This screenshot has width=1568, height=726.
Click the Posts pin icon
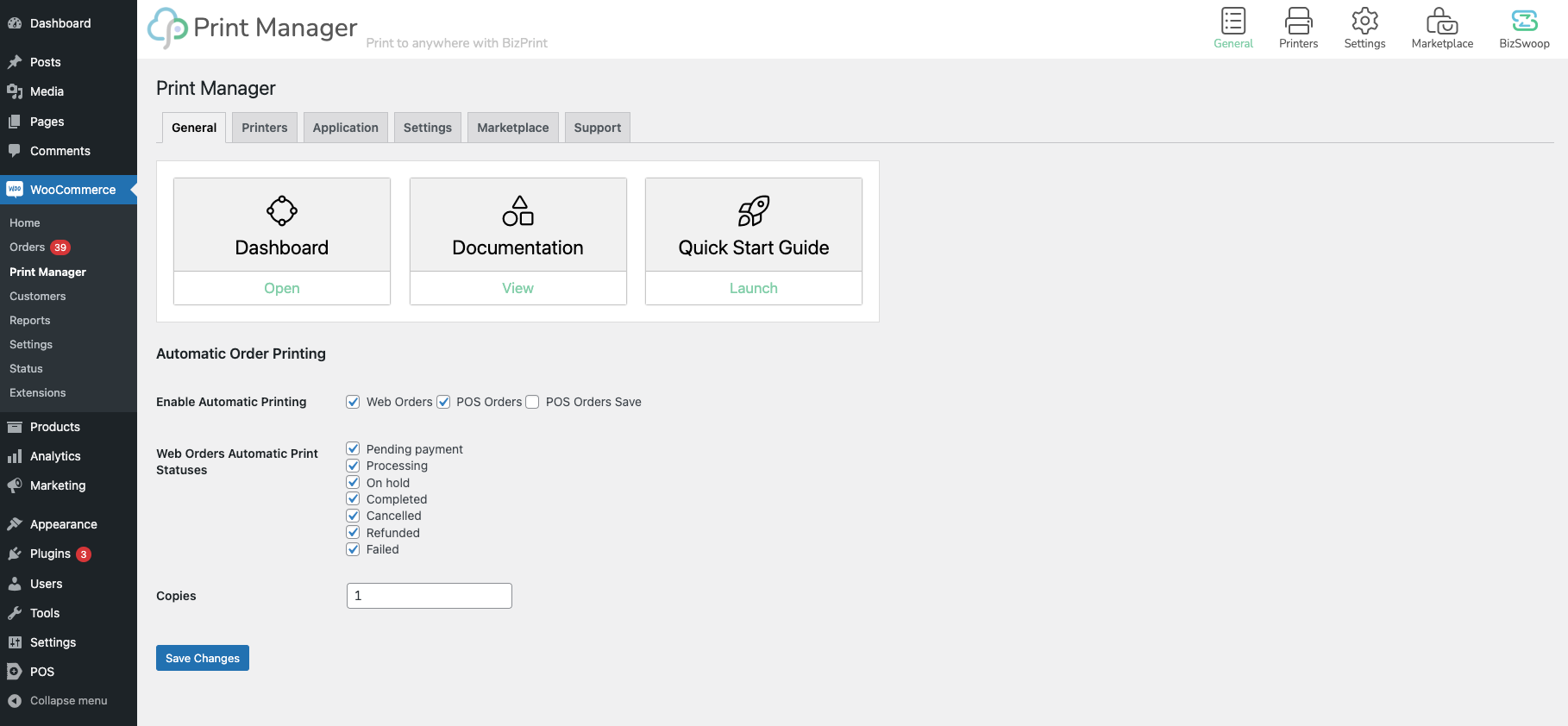click(x=15, y=62)
